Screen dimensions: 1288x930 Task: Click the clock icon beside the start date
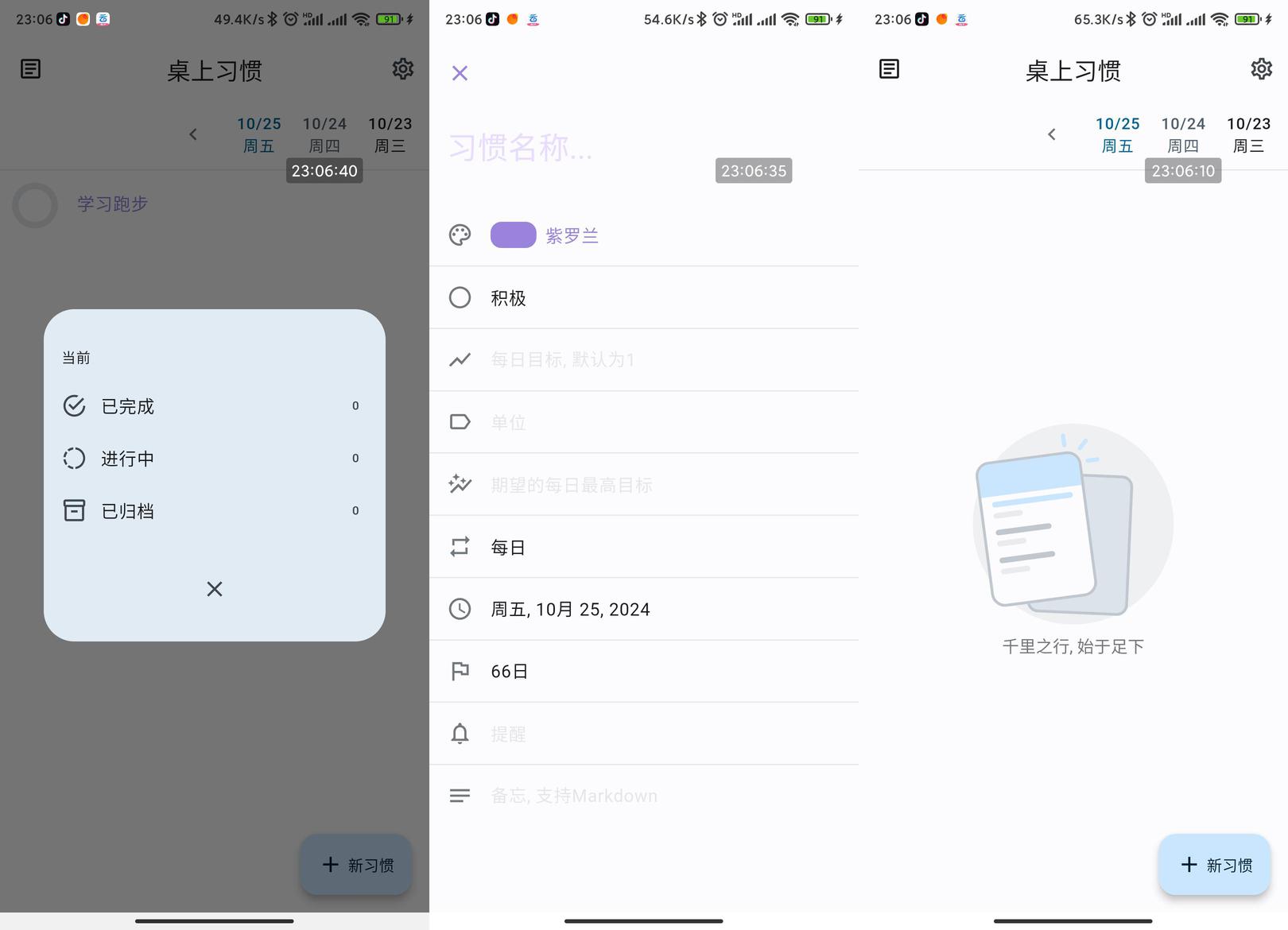click(x=460, y=609)
